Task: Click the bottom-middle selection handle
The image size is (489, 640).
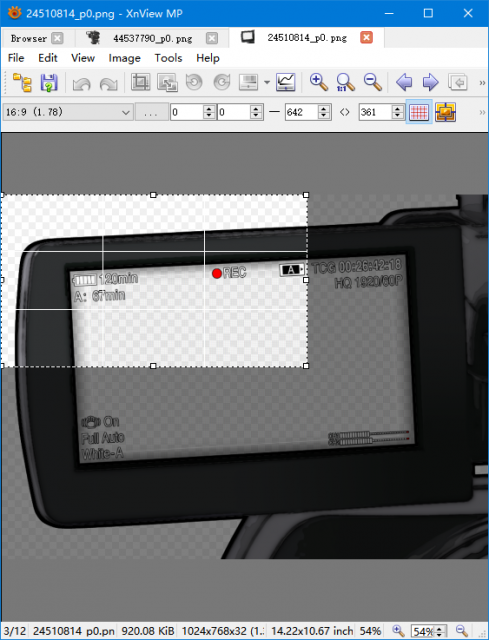Action: pos(153,366)
